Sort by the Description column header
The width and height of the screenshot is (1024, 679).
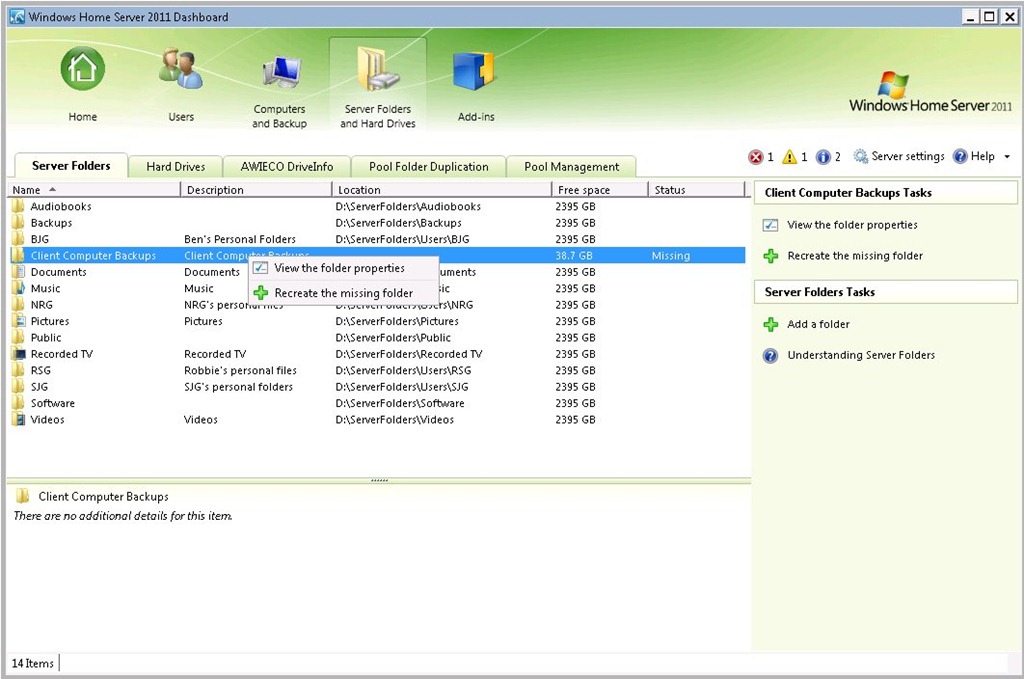click(x=256, y=189)
